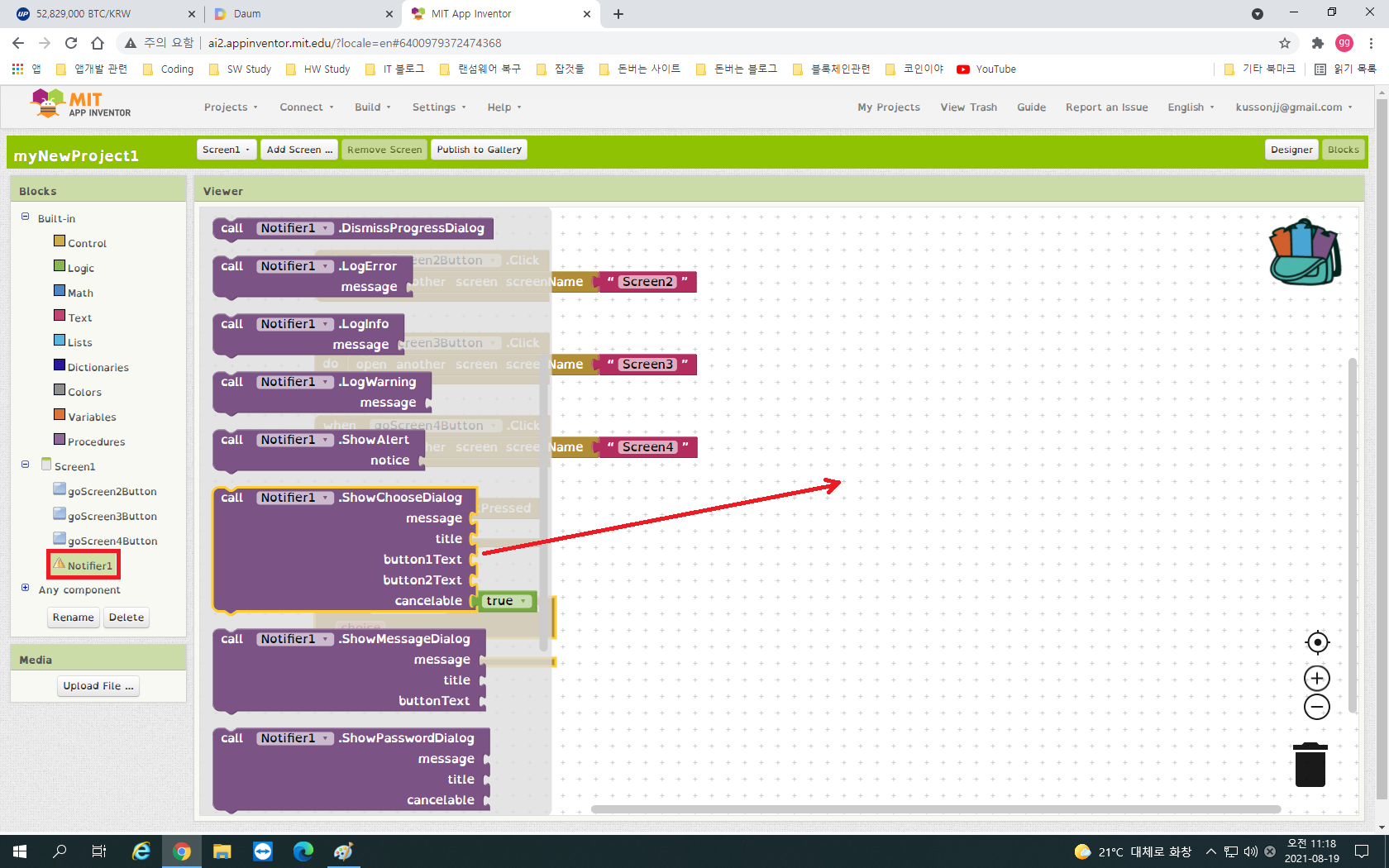Screen dimensions: 1389x868
Task: Open the Connect menu
Action: coord(307,107)
